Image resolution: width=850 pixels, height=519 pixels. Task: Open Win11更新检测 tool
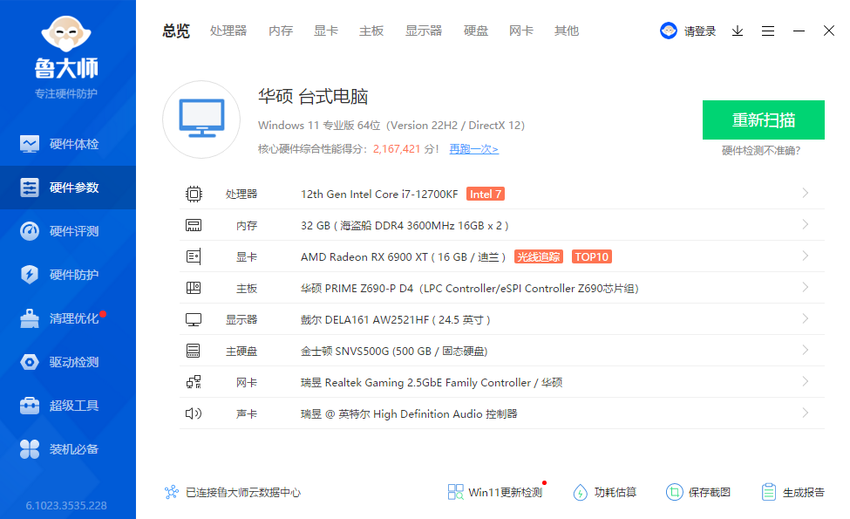coord(495,492)
